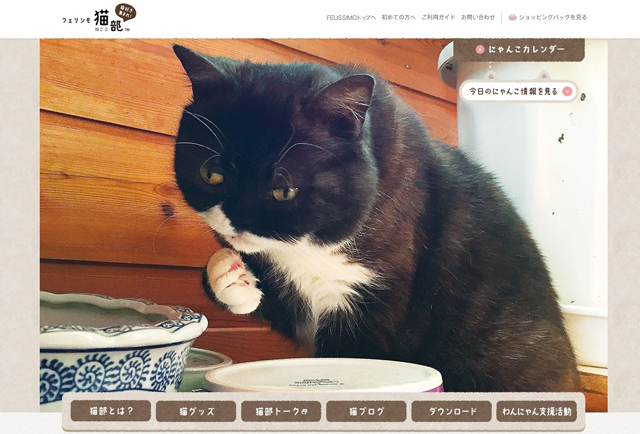This screenshot has width=640, height=434.
Task: Open the ご利用ガイド link
Action: [438, 18]
